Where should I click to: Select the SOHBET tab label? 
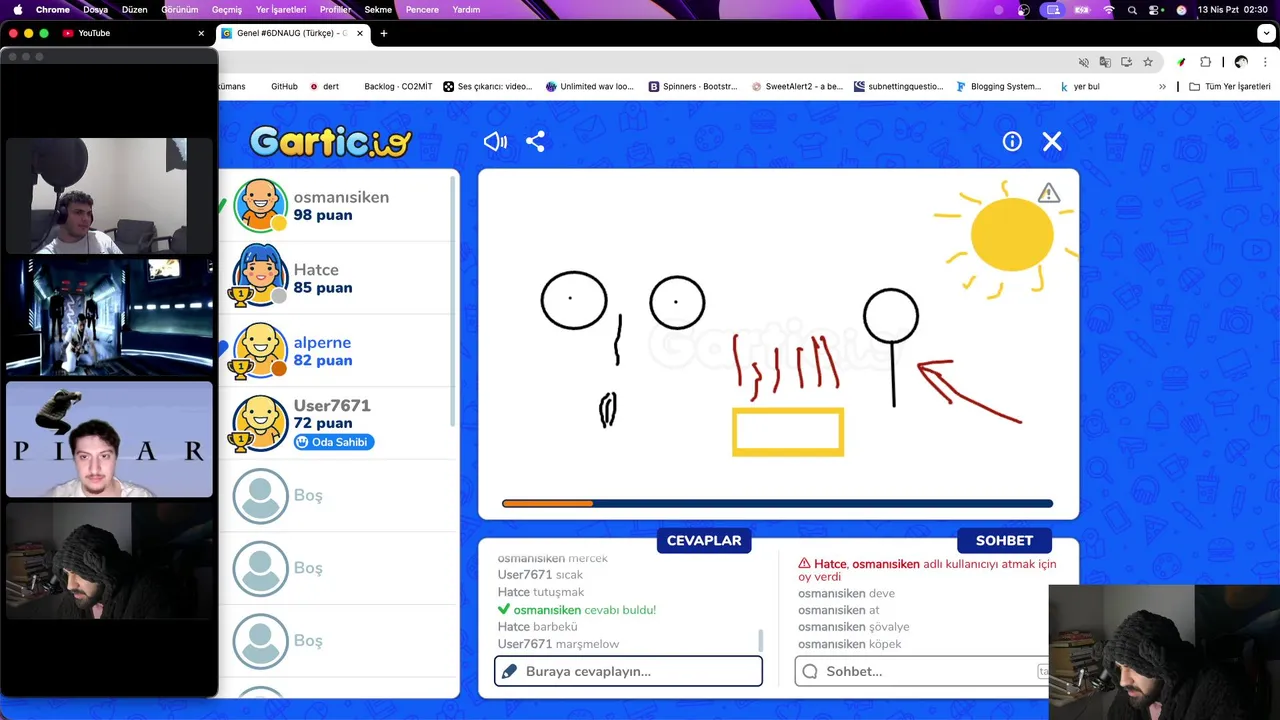pos(1004,540)
